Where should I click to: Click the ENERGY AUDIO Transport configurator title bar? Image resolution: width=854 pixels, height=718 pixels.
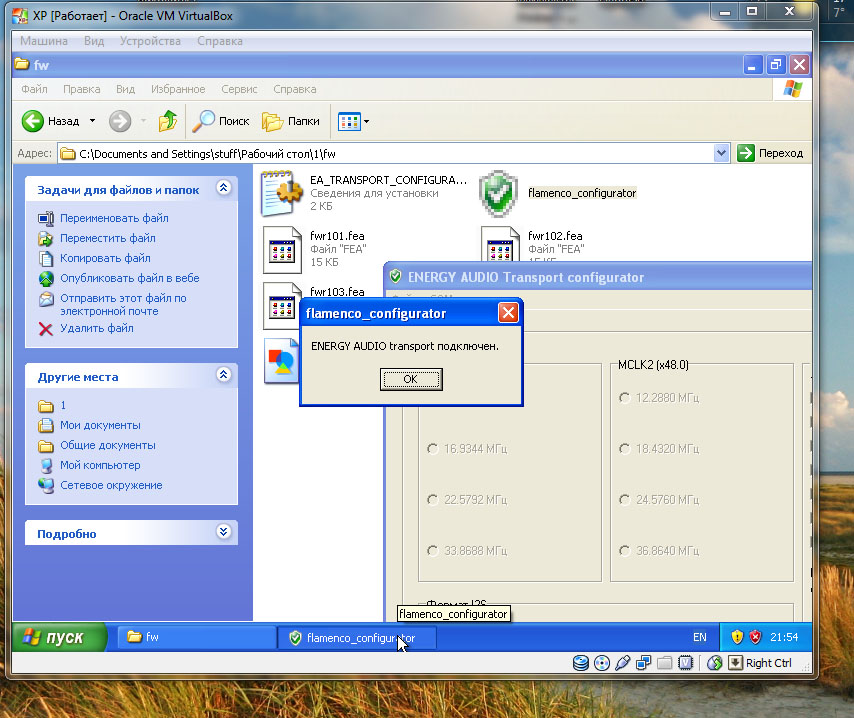[598, 277]
